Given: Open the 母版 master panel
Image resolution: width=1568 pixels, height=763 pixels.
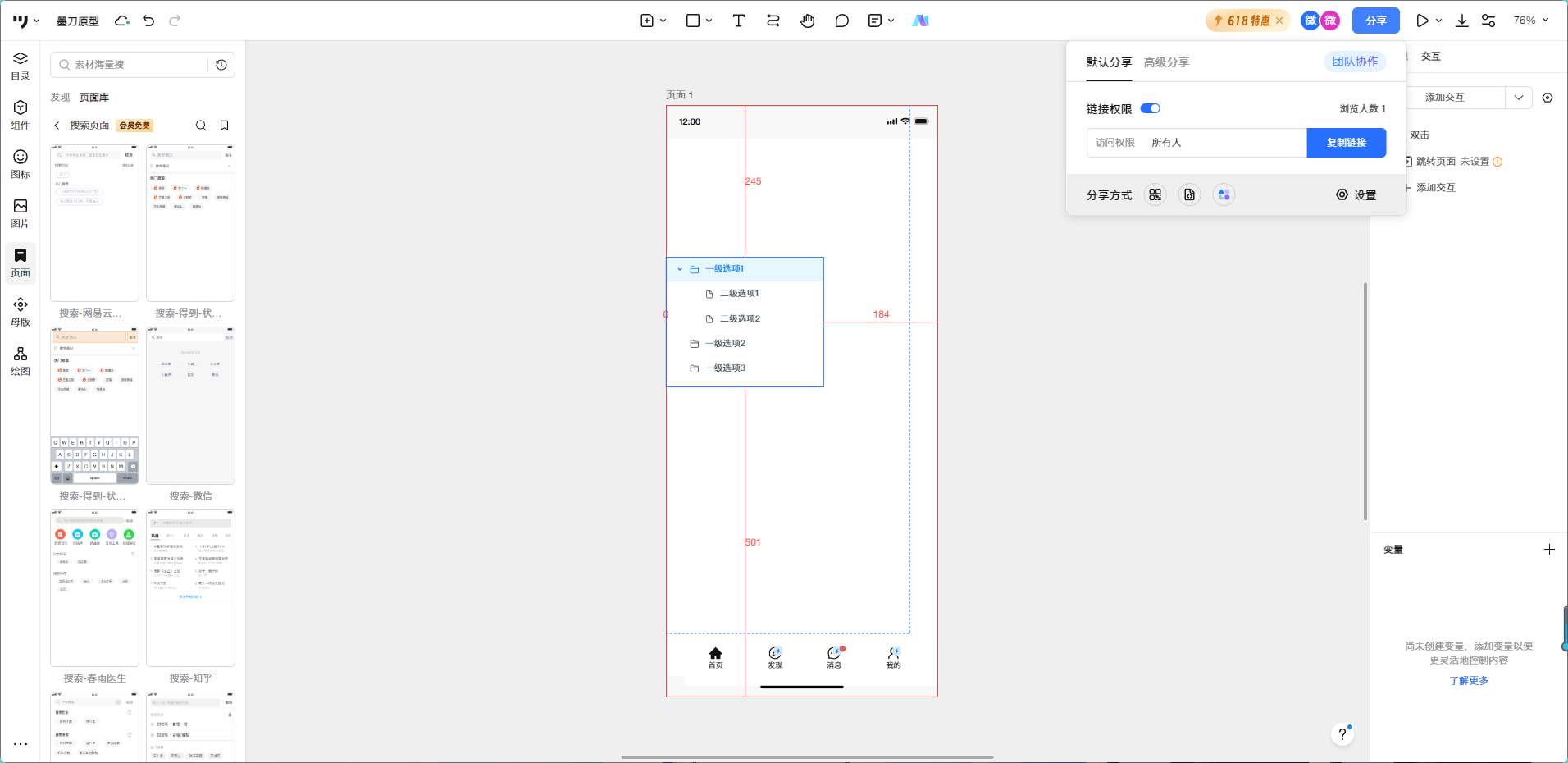Looking at the screenshot, I should click(21, 312).
